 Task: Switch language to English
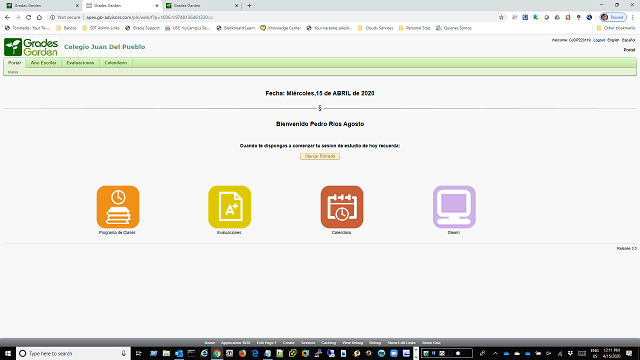(x=613, y=40)
